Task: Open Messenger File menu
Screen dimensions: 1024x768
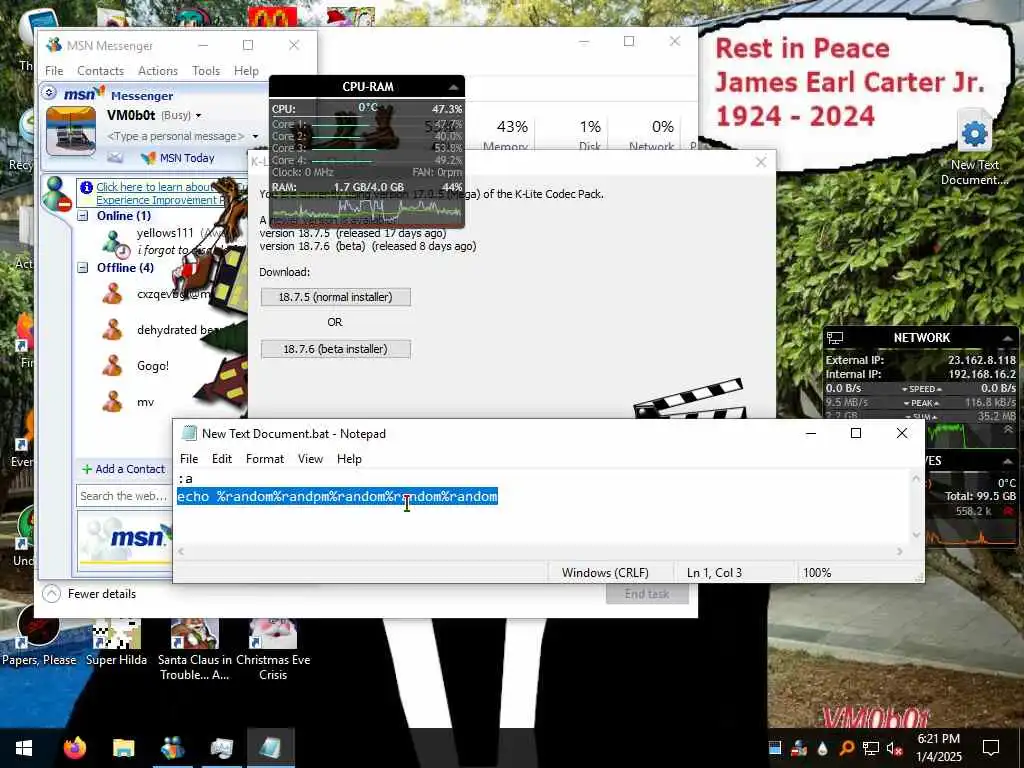Action: tap(54, 71)
